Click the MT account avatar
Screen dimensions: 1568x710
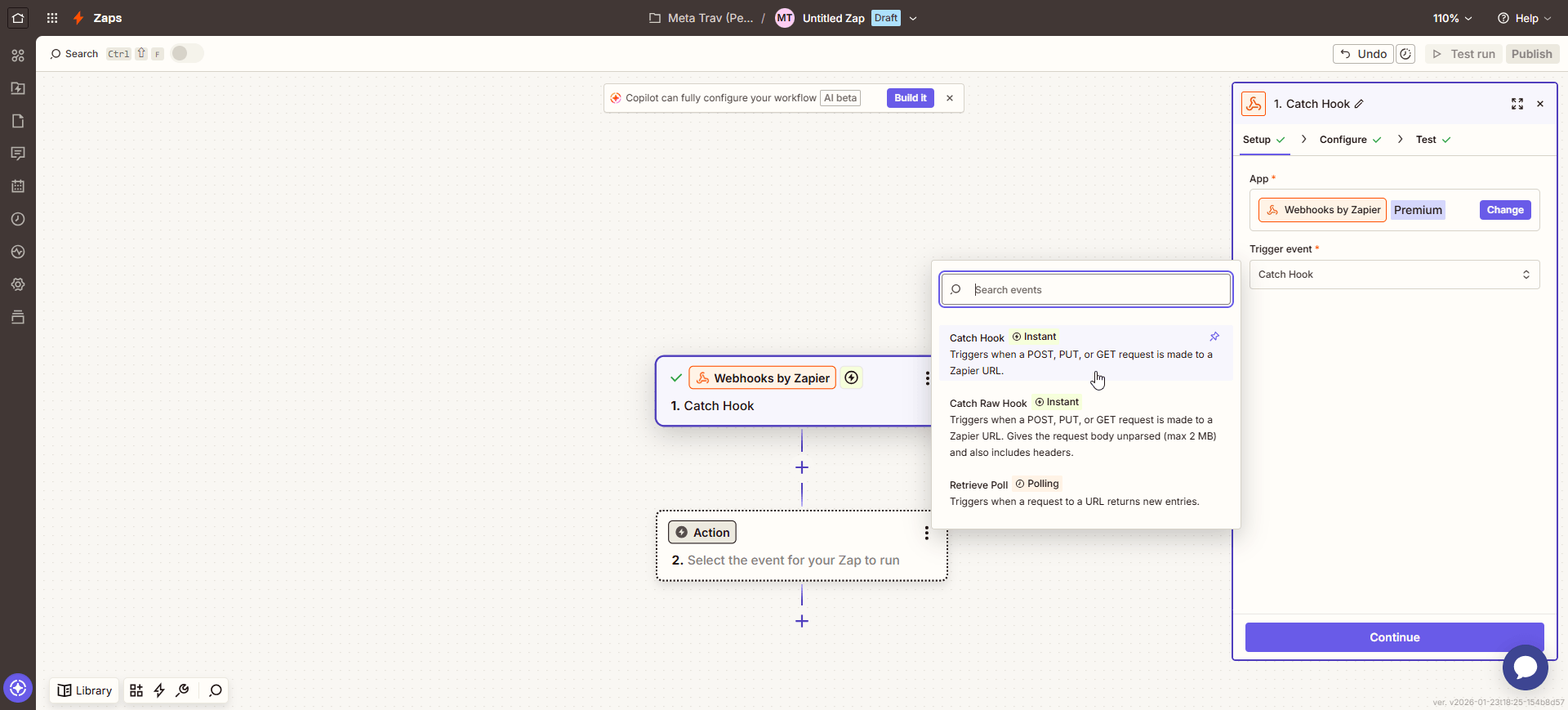(784, 18)
